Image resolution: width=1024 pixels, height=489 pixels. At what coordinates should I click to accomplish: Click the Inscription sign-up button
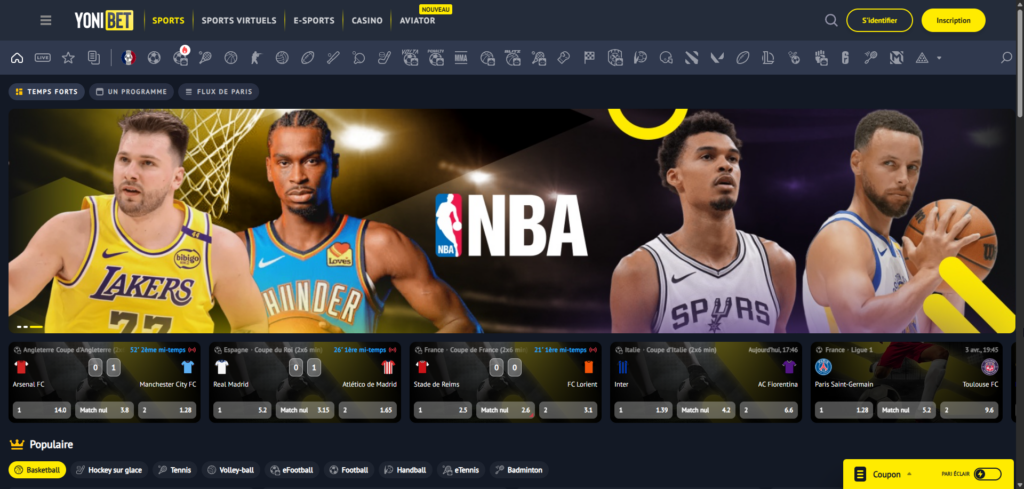click(x=953, y=20)
